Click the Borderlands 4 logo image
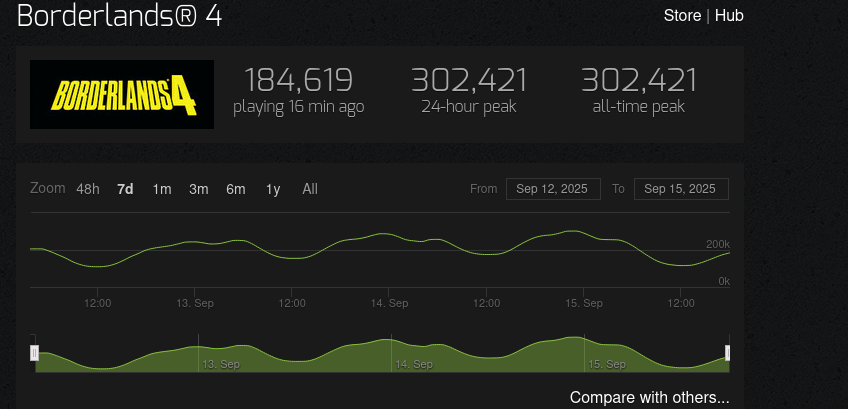Viewport: 848px width, 409px height. (122, 95)
